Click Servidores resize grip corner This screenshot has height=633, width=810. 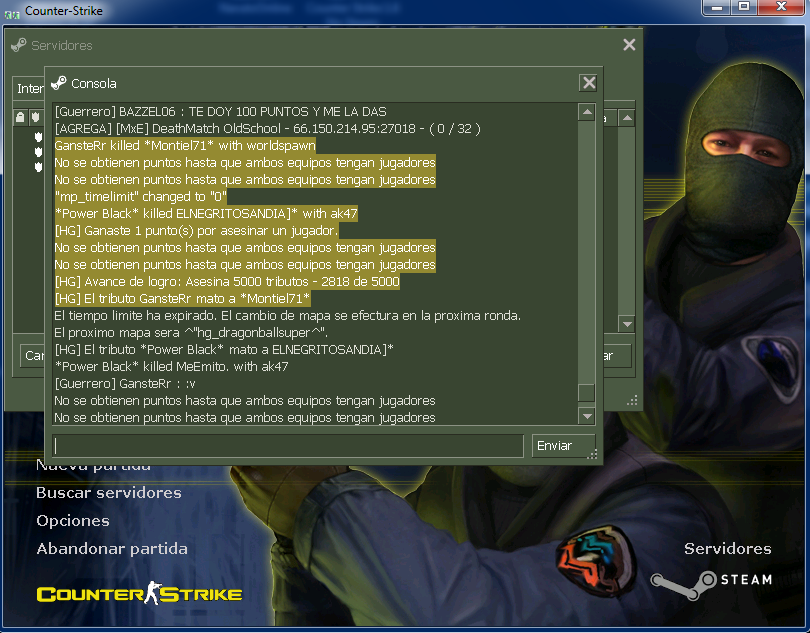632,400
